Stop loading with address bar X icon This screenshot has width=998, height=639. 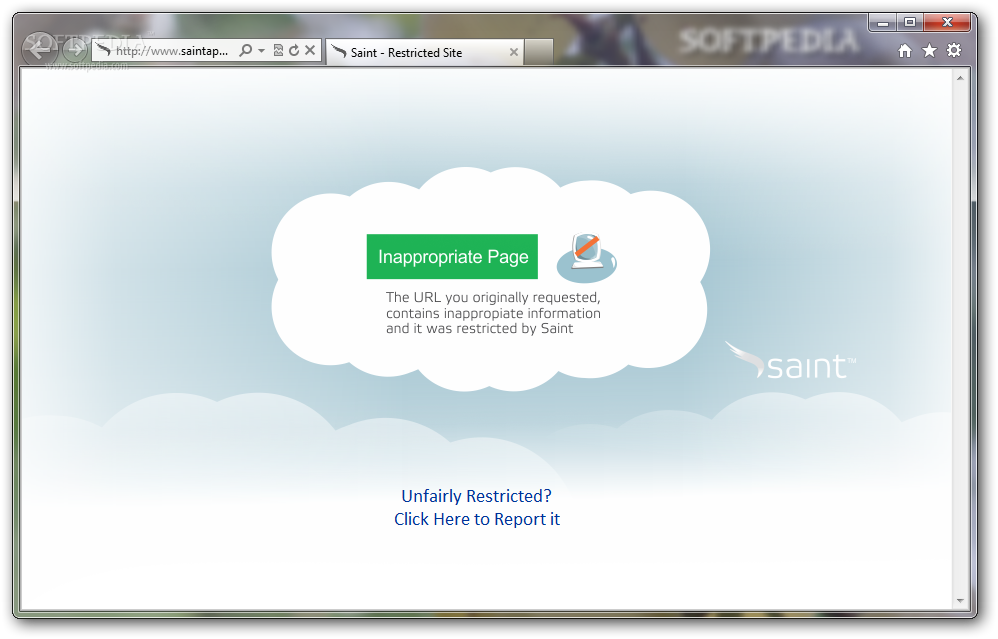[310, 50]
